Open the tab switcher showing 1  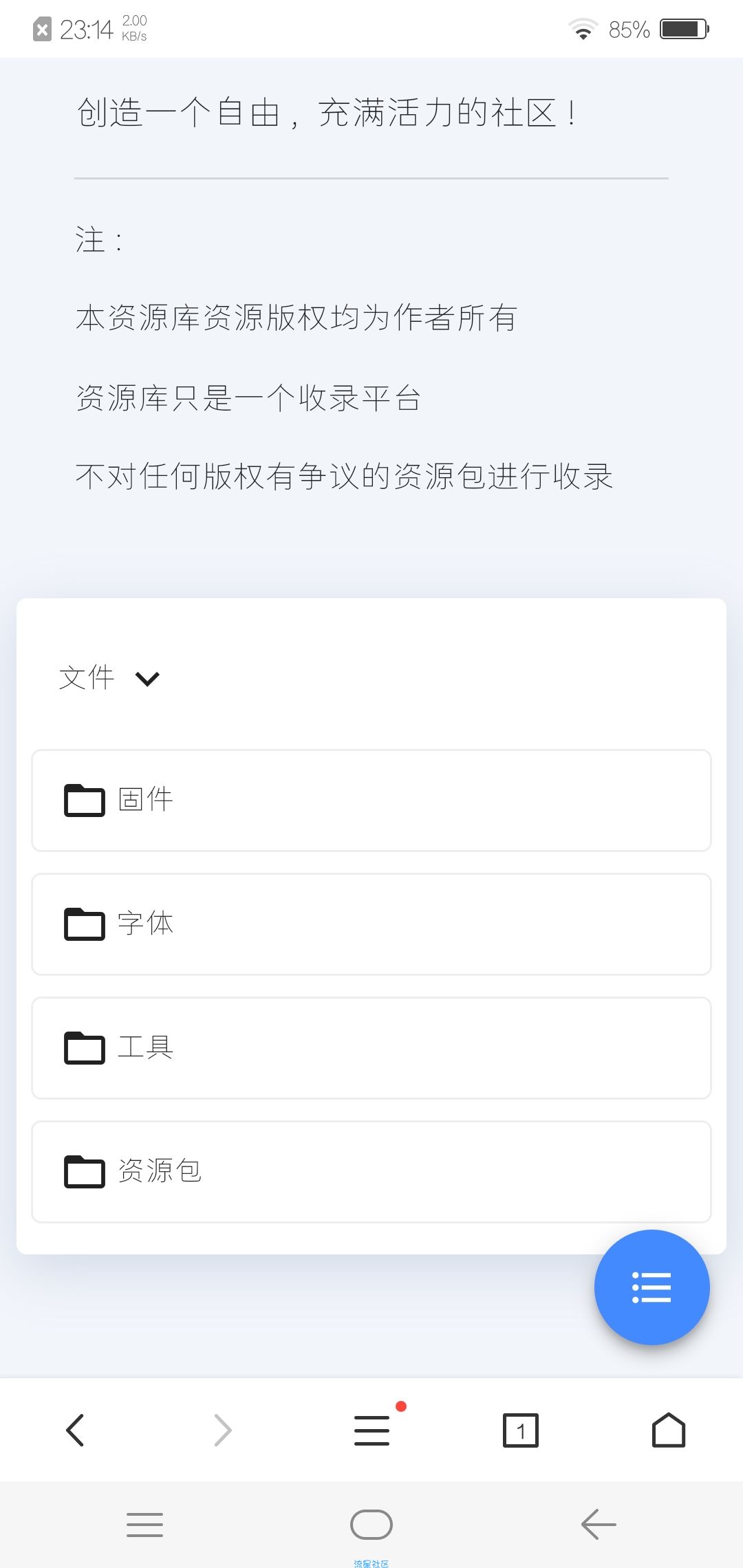pos(521,1430)
